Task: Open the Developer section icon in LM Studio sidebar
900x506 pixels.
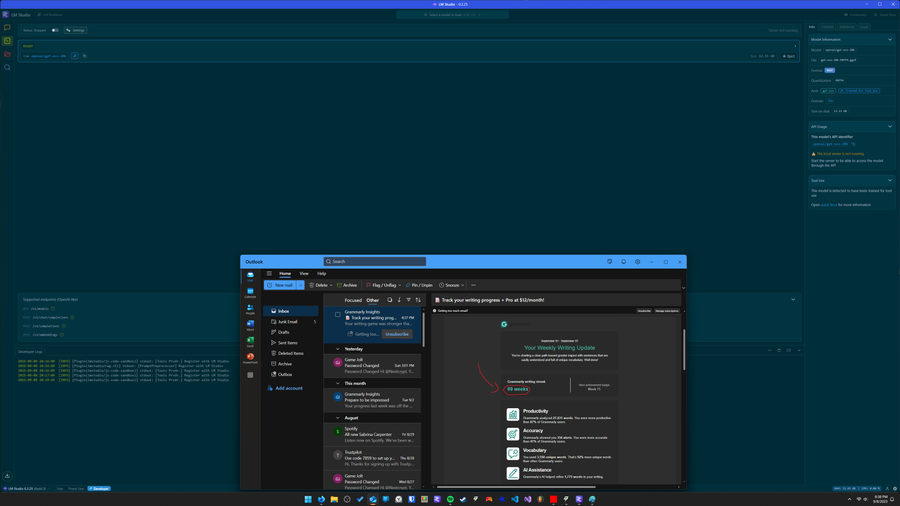Action: click(x=7, y=41)
